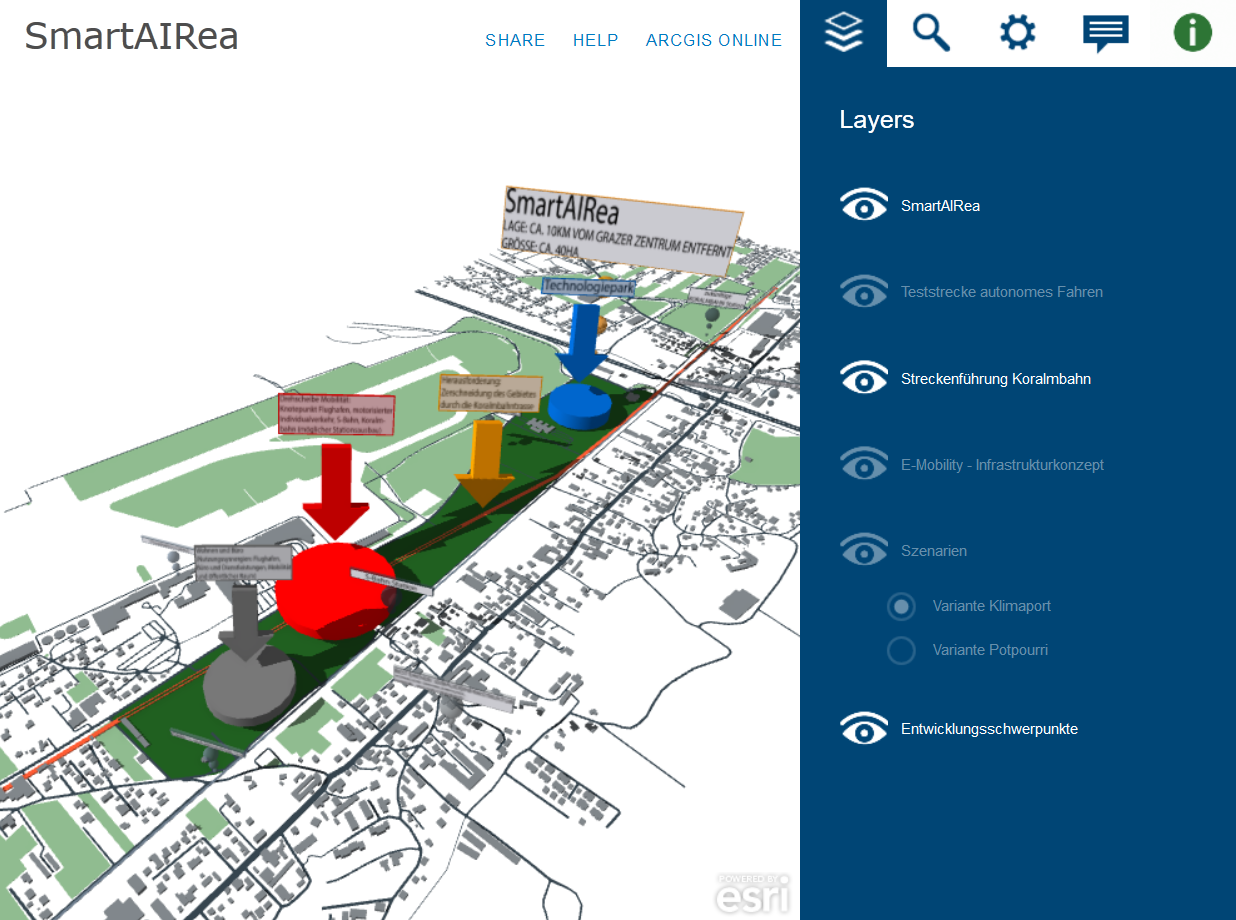The height and width of the screenshot is (920, 1236).
Task: Click the E-Mobility - Infrastrukturkonzept label
Action: (1002, 465)
